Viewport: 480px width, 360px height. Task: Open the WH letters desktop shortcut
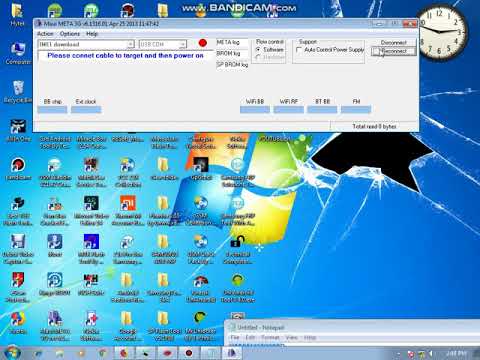91,284
